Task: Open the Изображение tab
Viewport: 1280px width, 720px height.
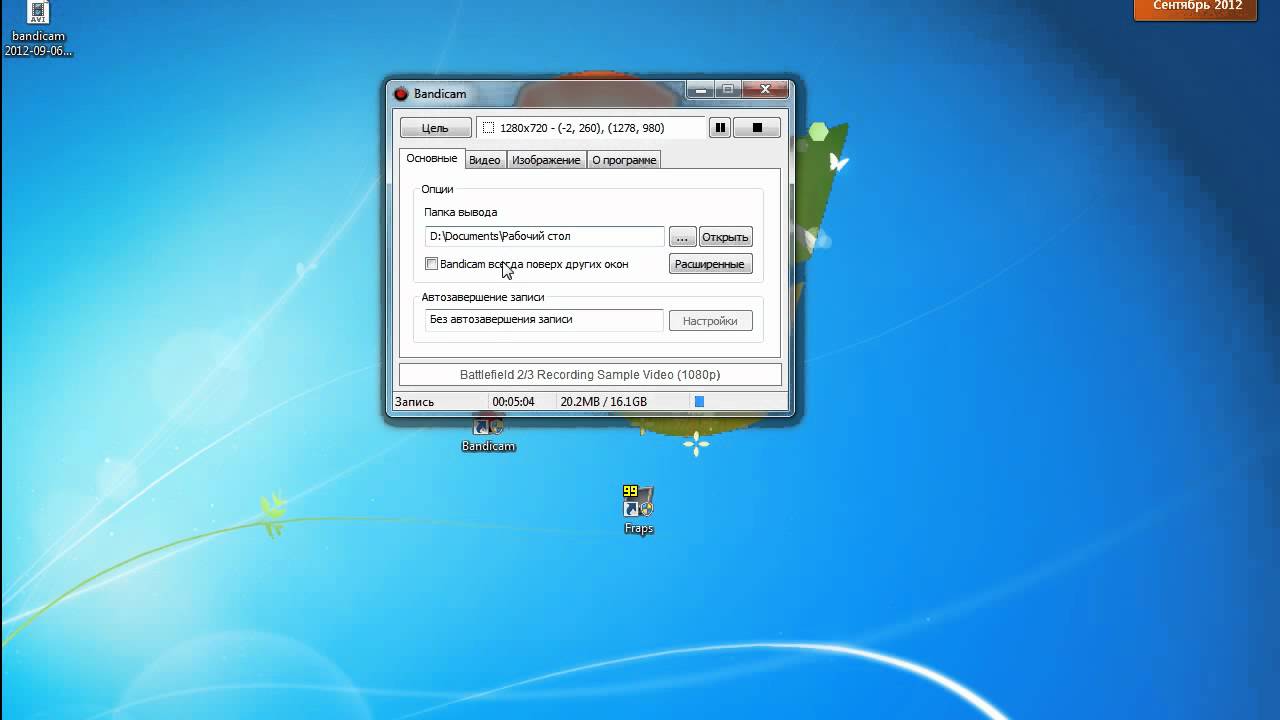Action: pos(546,160)
